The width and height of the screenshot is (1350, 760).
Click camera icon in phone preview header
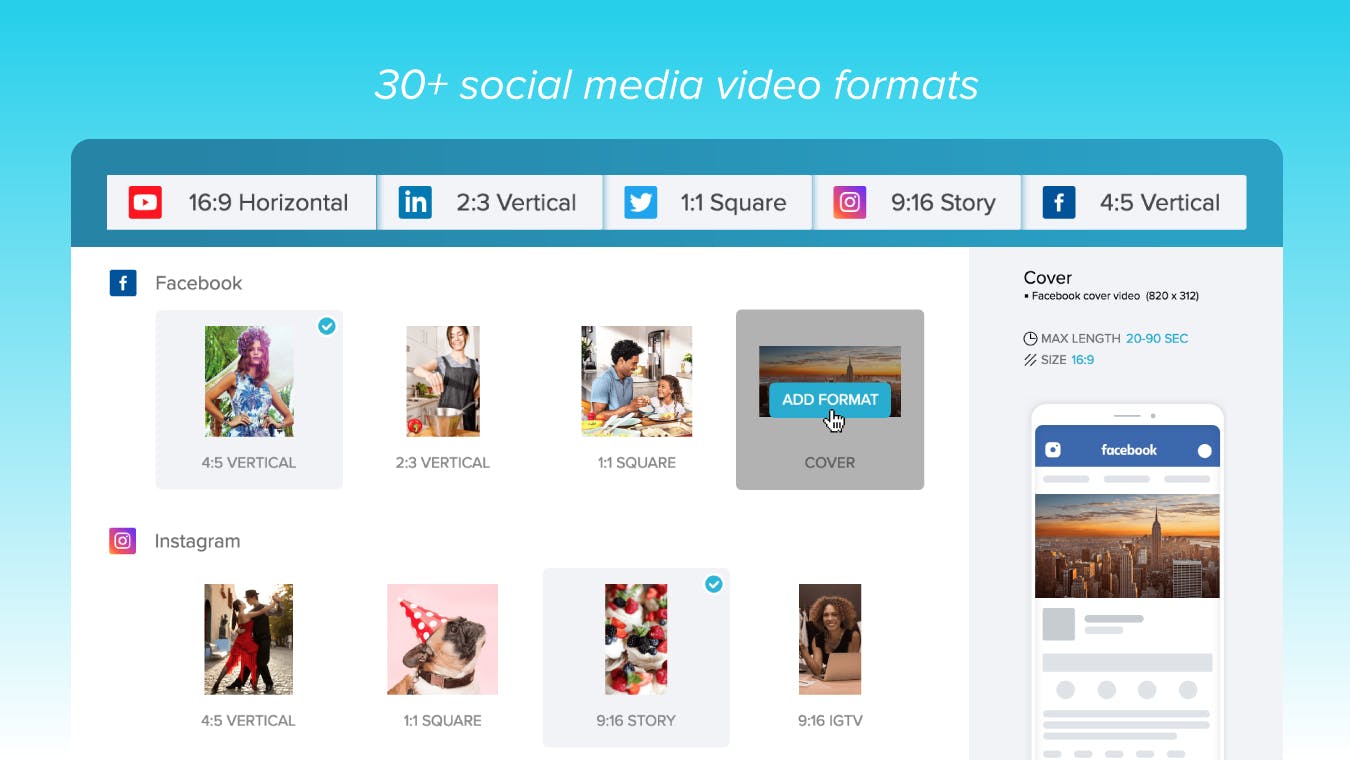coord(1053,450)
